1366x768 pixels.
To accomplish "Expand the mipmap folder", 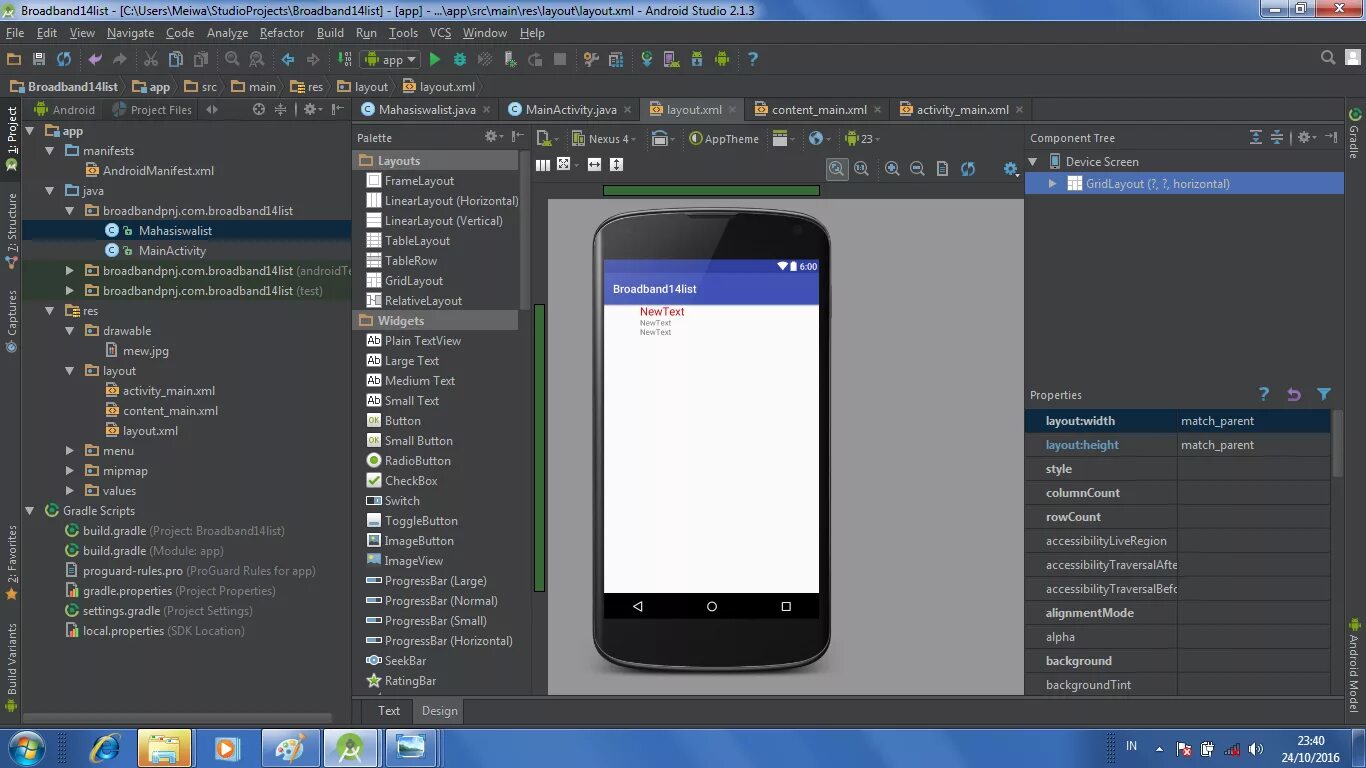I will (x=69, y=471).
